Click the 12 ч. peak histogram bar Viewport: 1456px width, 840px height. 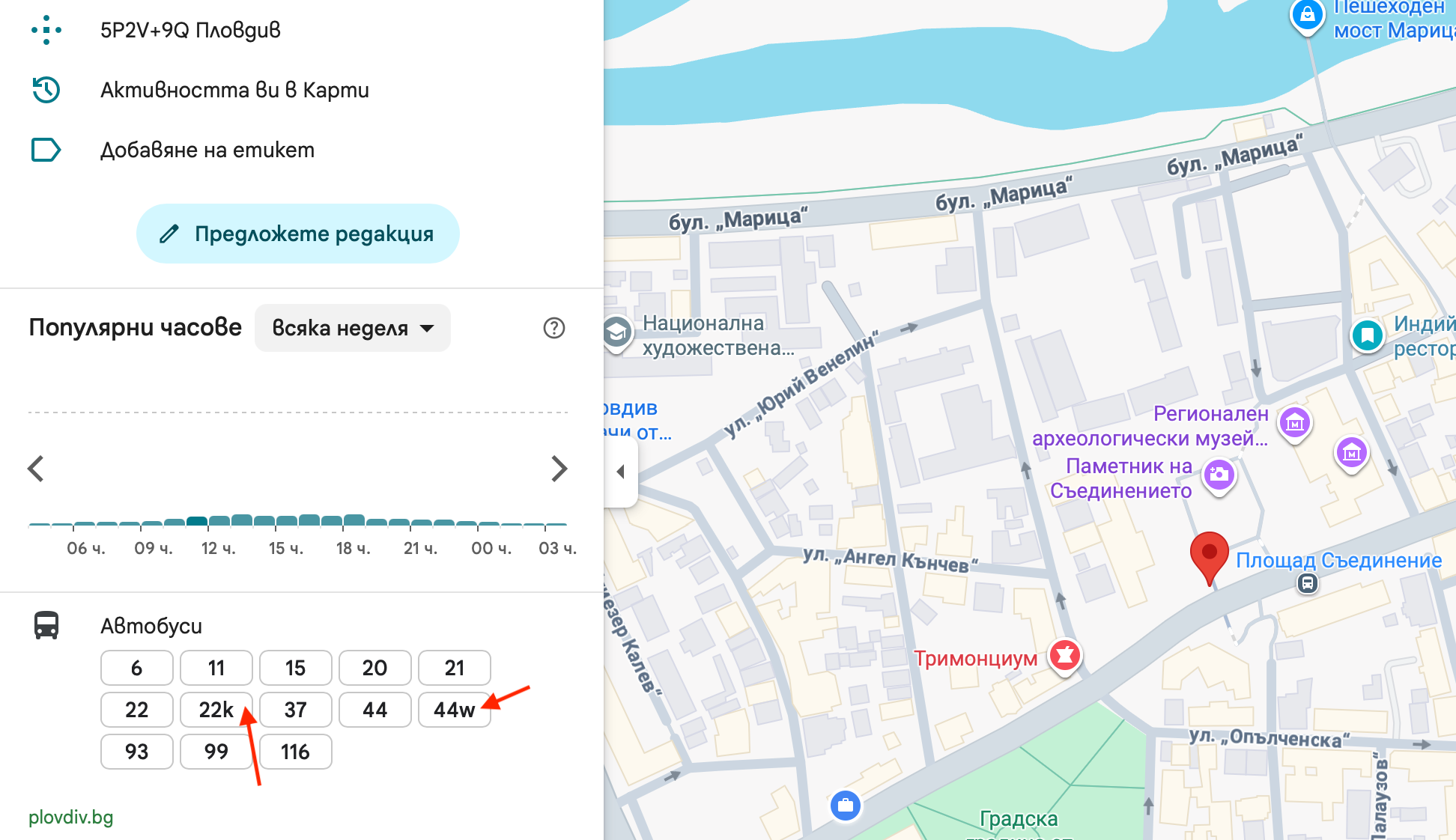(x=197, y=521)
